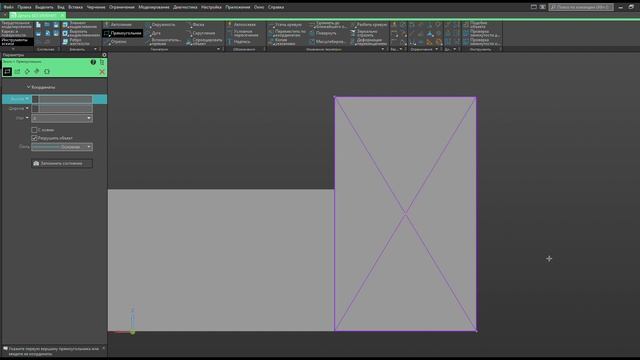Choose the second rectangle mode icon in green bar
This screenshot has height=360, width=640.
click(x=17, y=71)
